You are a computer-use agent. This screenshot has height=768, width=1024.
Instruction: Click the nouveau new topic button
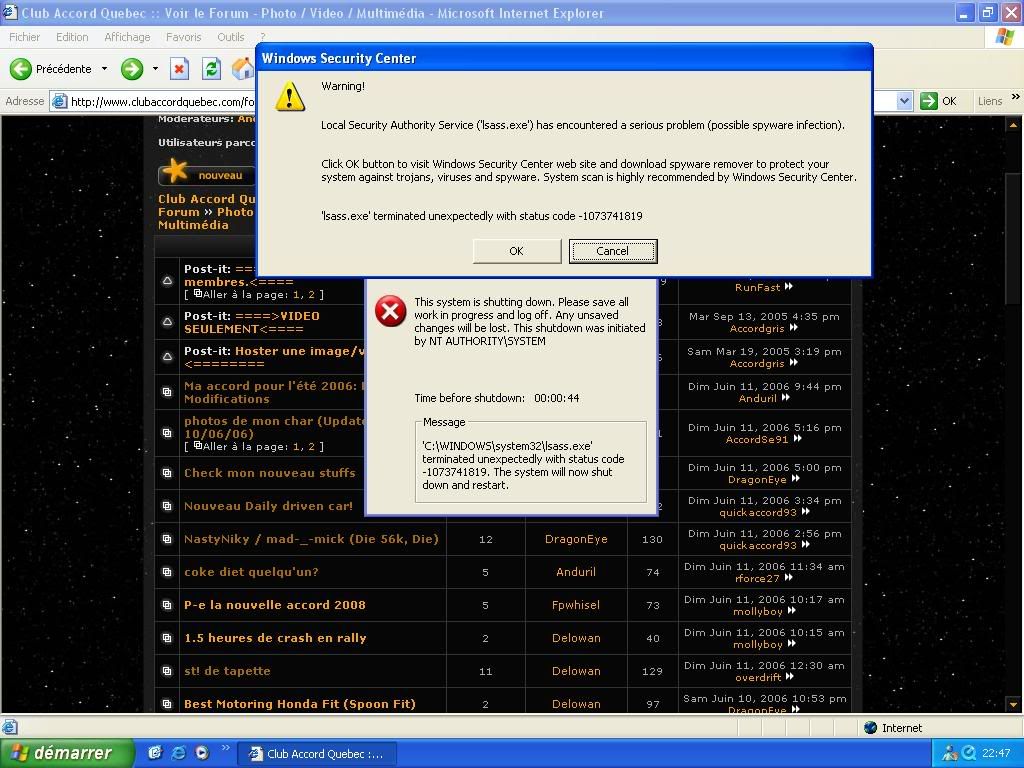click(x=207, y=172)
